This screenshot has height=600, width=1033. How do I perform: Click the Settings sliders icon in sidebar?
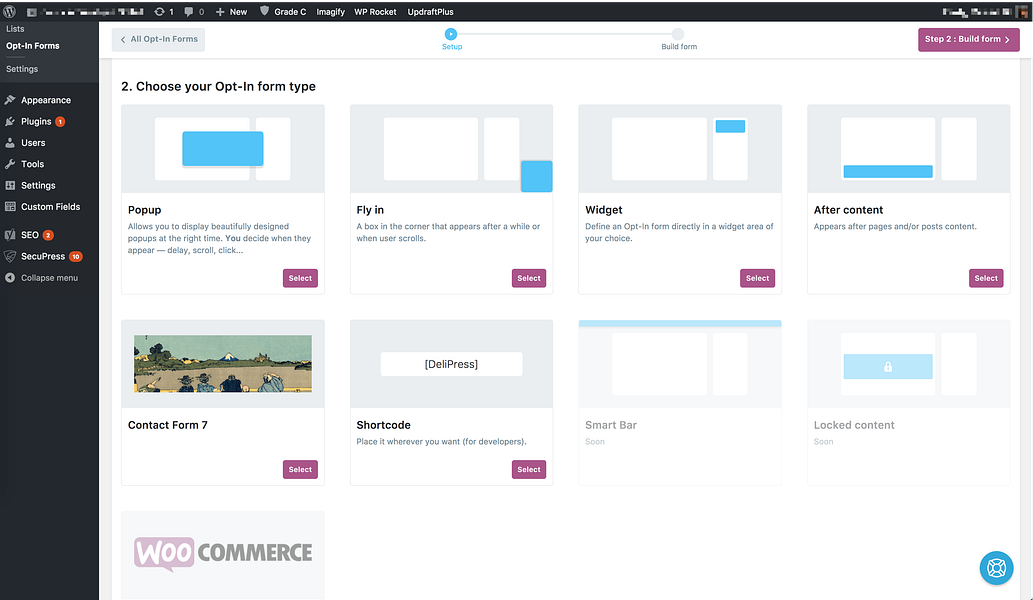[x=10, y=185]
